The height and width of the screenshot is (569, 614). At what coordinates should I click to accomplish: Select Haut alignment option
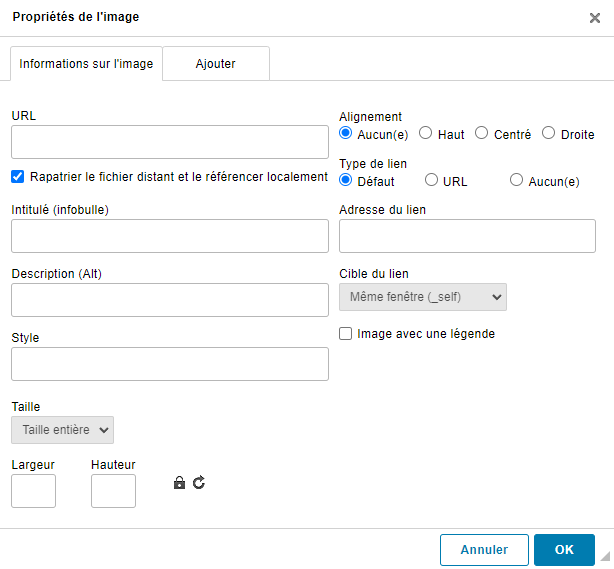425,133
